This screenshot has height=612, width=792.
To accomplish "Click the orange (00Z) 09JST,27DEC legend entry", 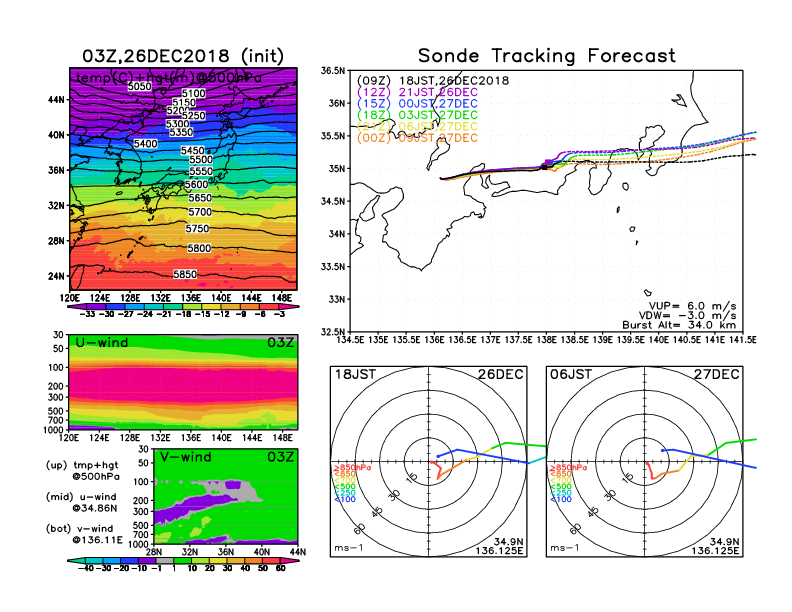I will (x=417, y=138).
